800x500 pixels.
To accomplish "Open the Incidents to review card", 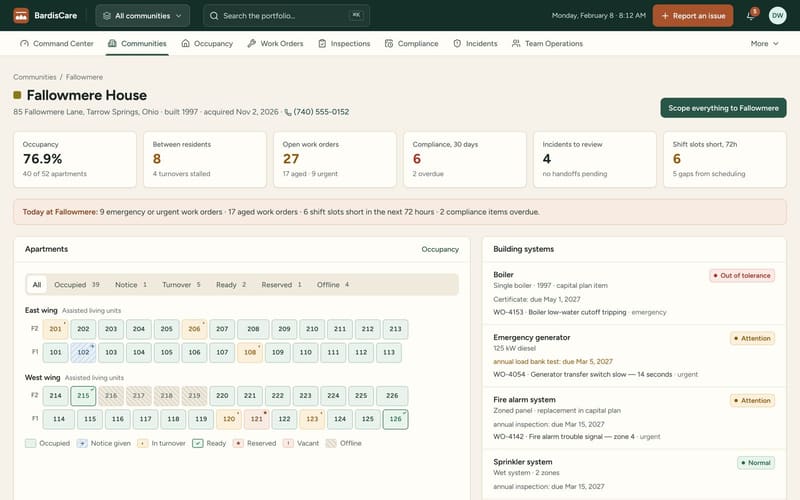I will (595, 159).
